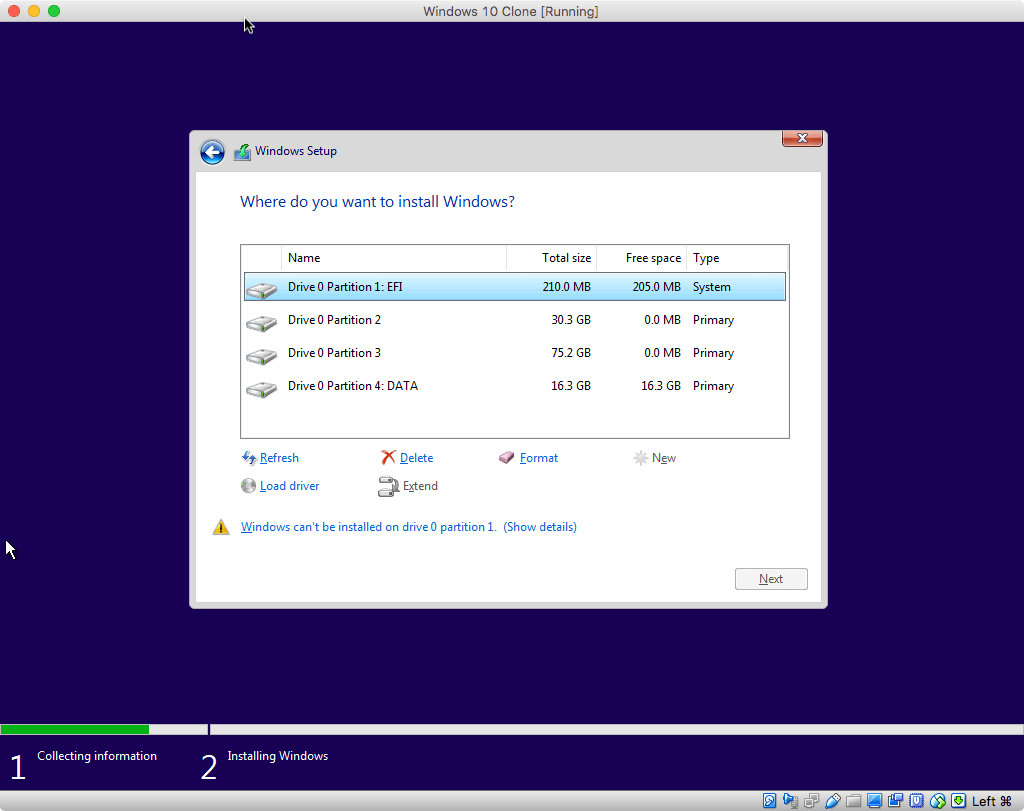Click the red X Delete icon

pos(389,458)
